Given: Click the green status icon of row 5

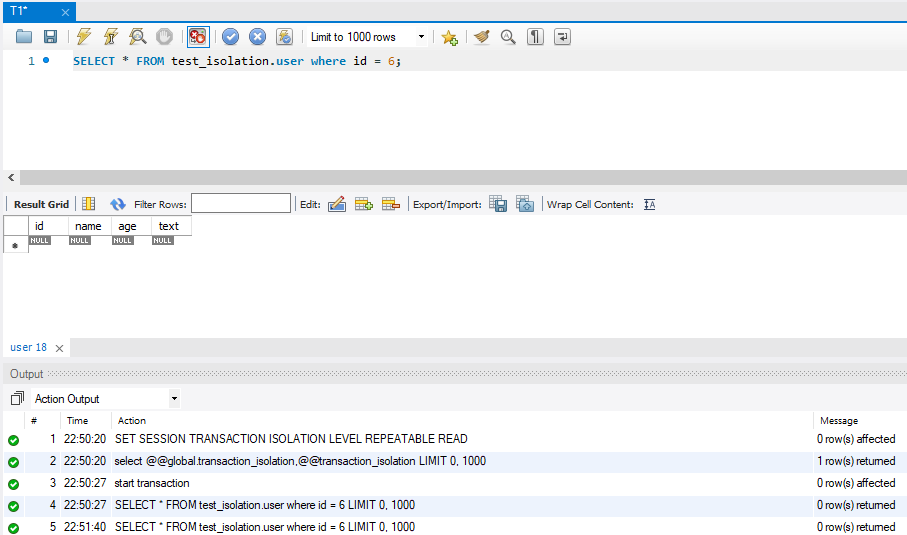Looking at the screenshot, I should click(13, 528).
